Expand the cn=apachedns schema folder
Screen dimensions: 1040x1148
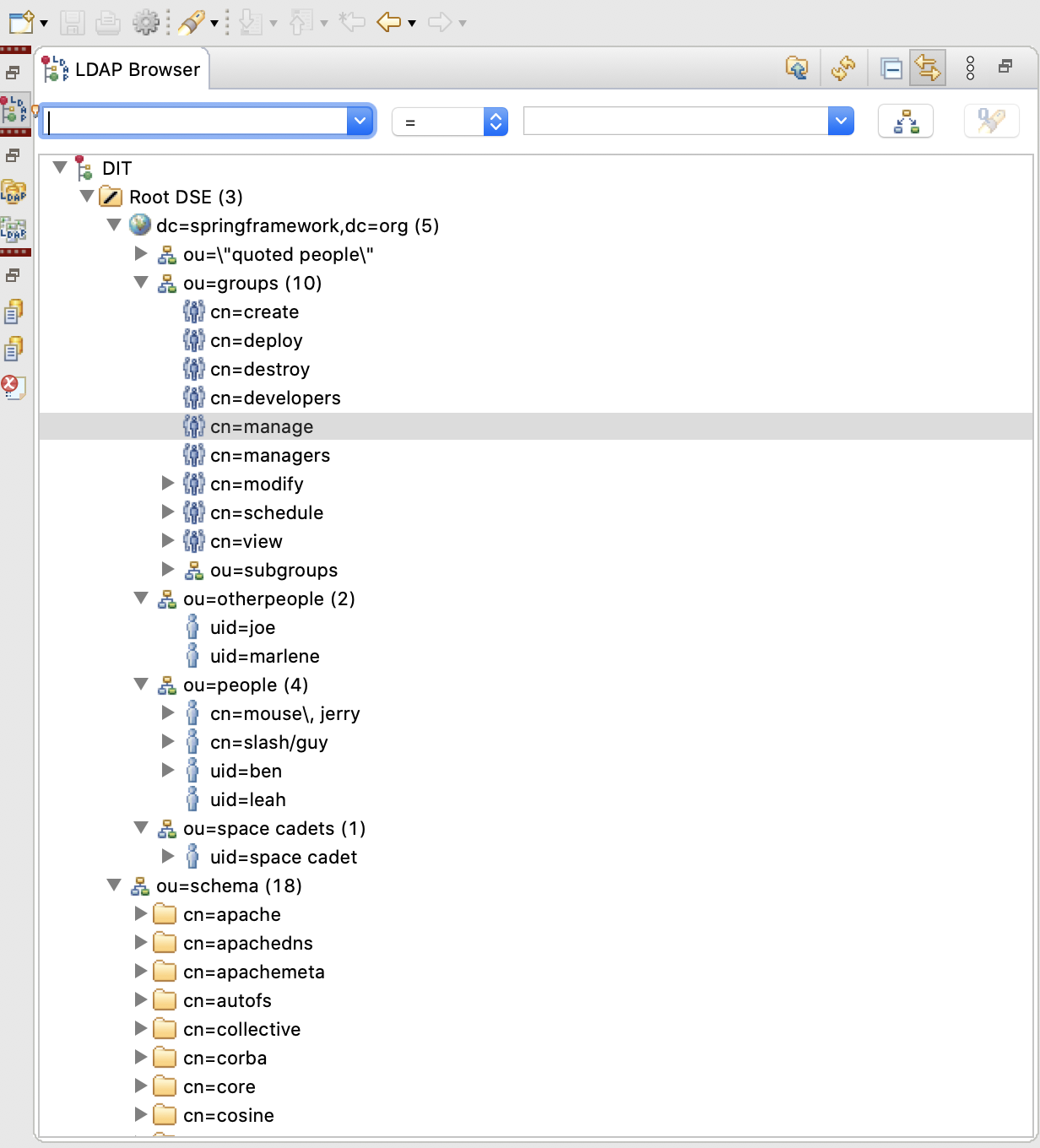(x=141, y=942)
